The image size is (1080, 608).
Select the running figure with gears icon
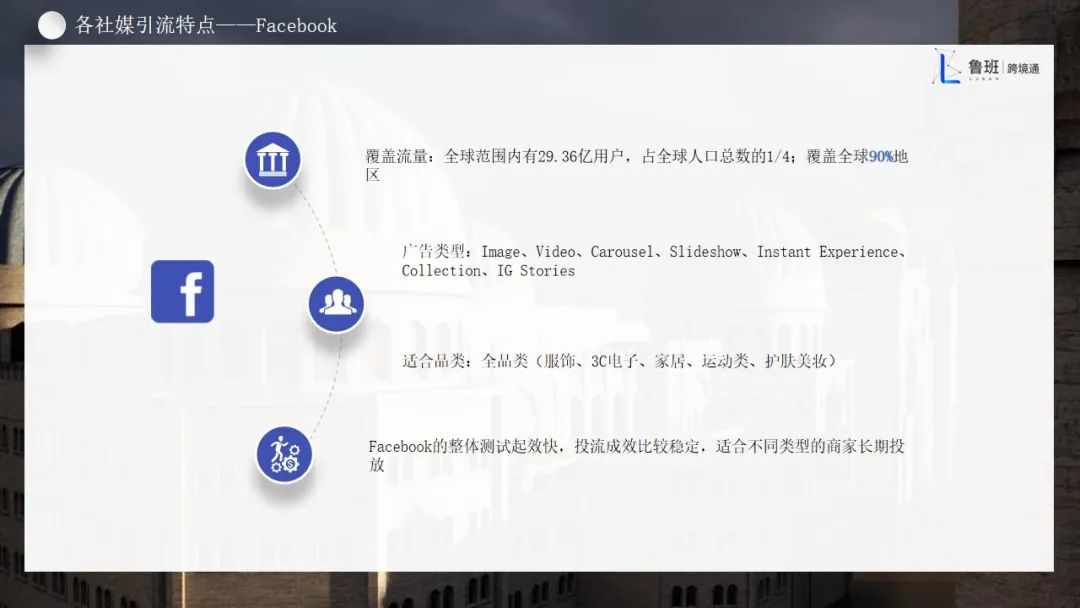[284, 454]
